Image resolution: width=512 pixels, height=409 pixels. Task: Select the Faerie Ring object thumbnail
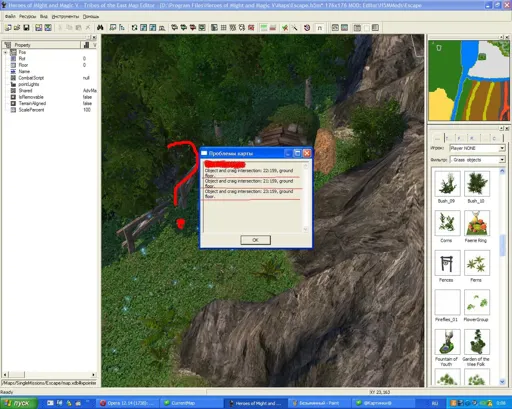coord(477,223)
